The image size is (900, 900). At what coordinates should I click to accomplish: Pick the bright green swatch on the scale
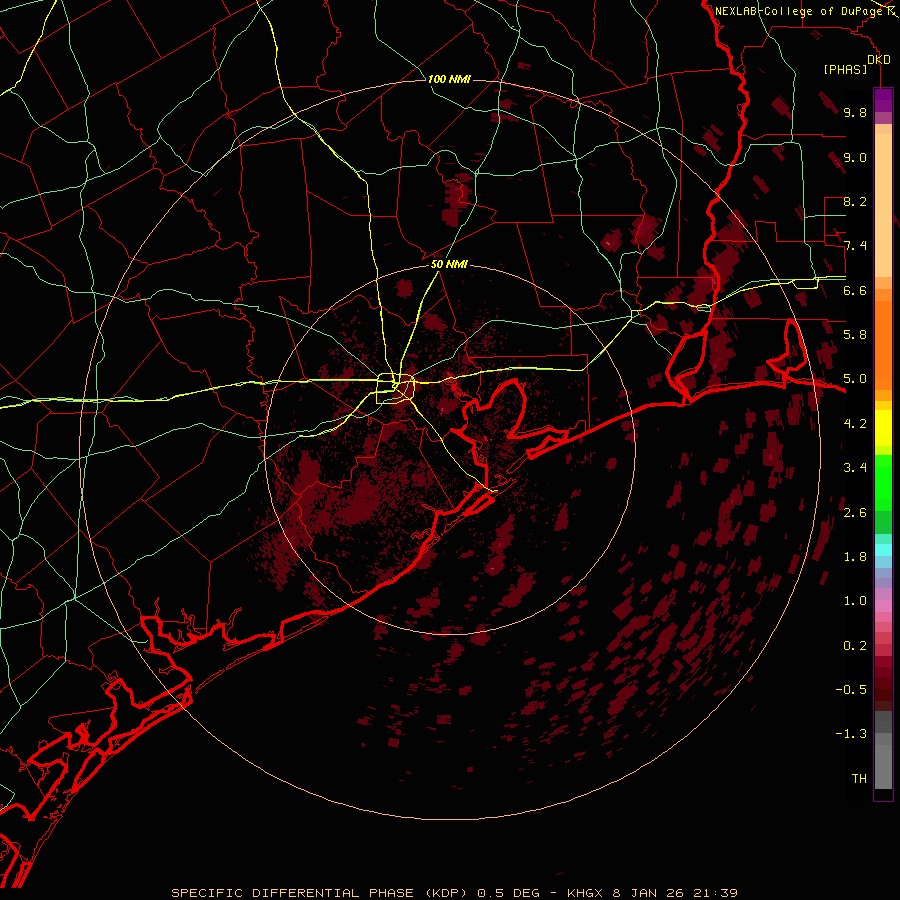pyautogui.click(x=883, y=483)
